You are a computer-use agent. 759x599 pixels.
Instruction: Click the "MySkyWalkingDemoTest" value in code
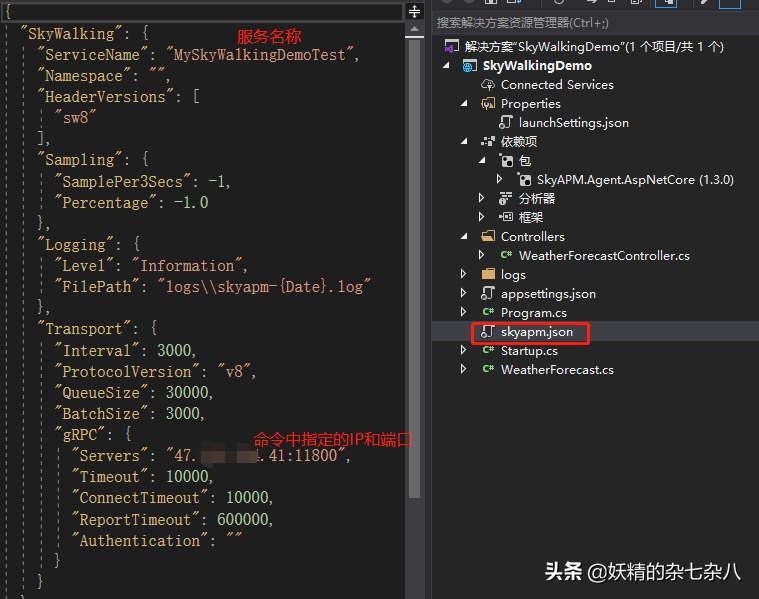coord(260,55)
